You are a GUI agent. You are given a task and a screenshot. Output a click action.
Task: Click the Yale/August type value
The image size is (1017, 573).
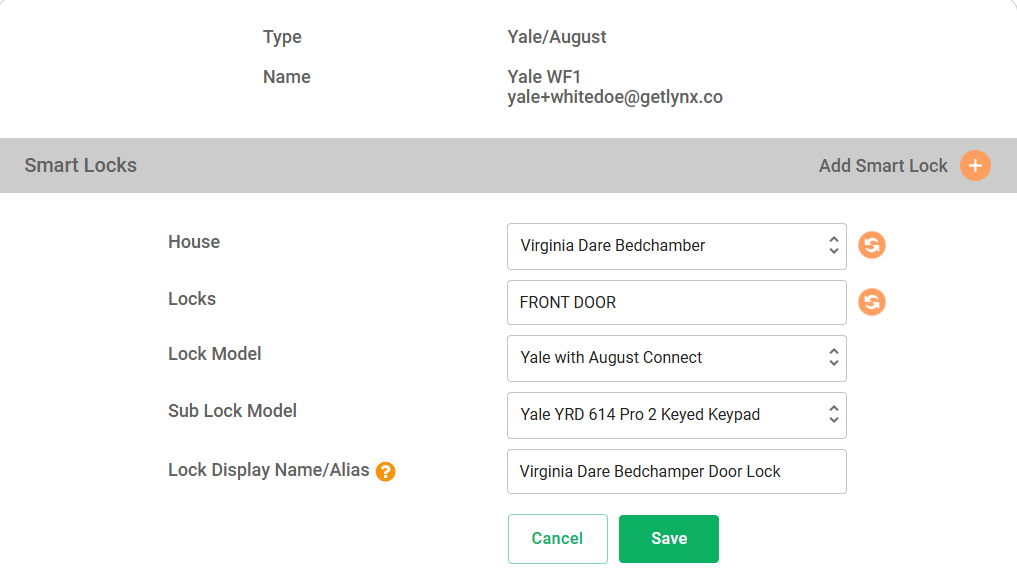point(556,37)
